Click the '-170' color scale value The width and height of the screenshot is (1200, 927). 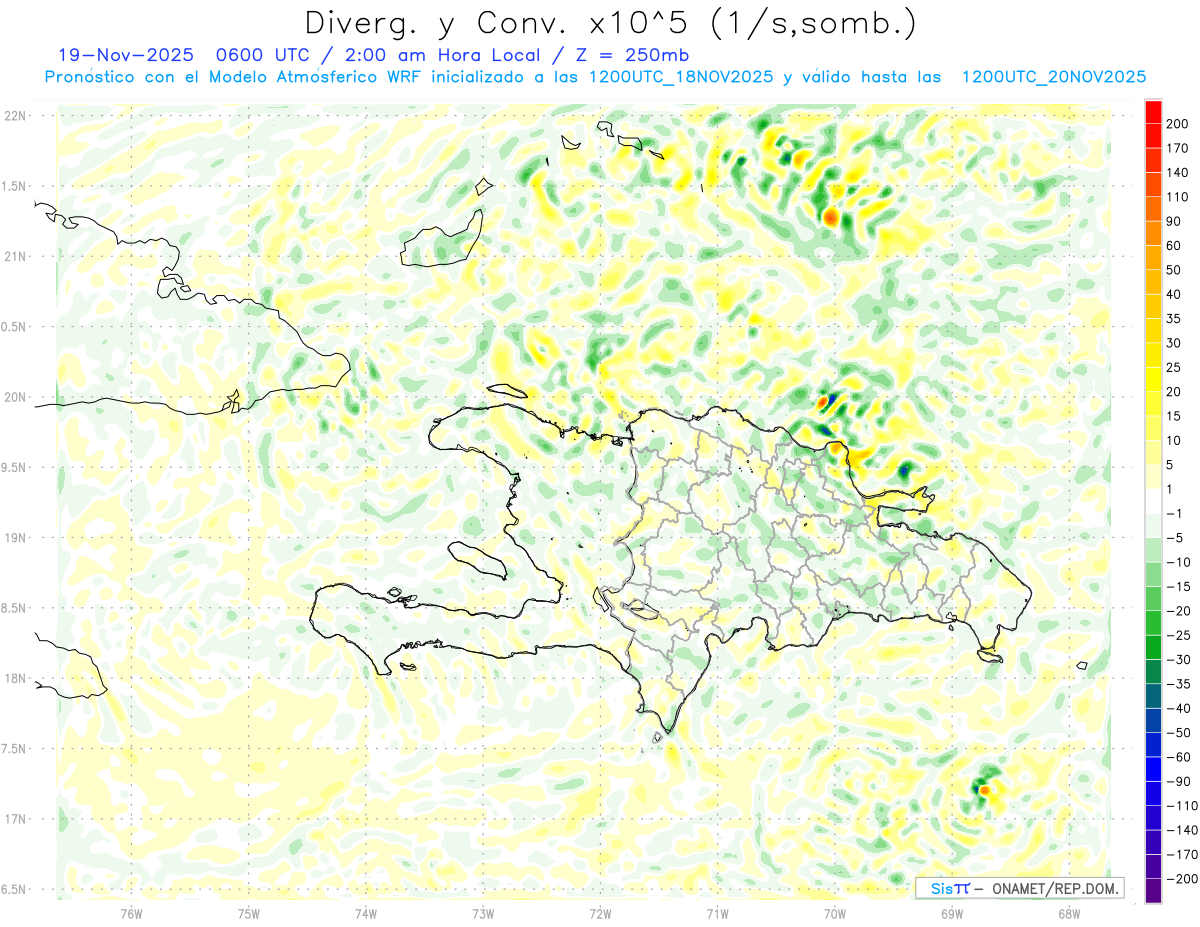point(1183,855)
